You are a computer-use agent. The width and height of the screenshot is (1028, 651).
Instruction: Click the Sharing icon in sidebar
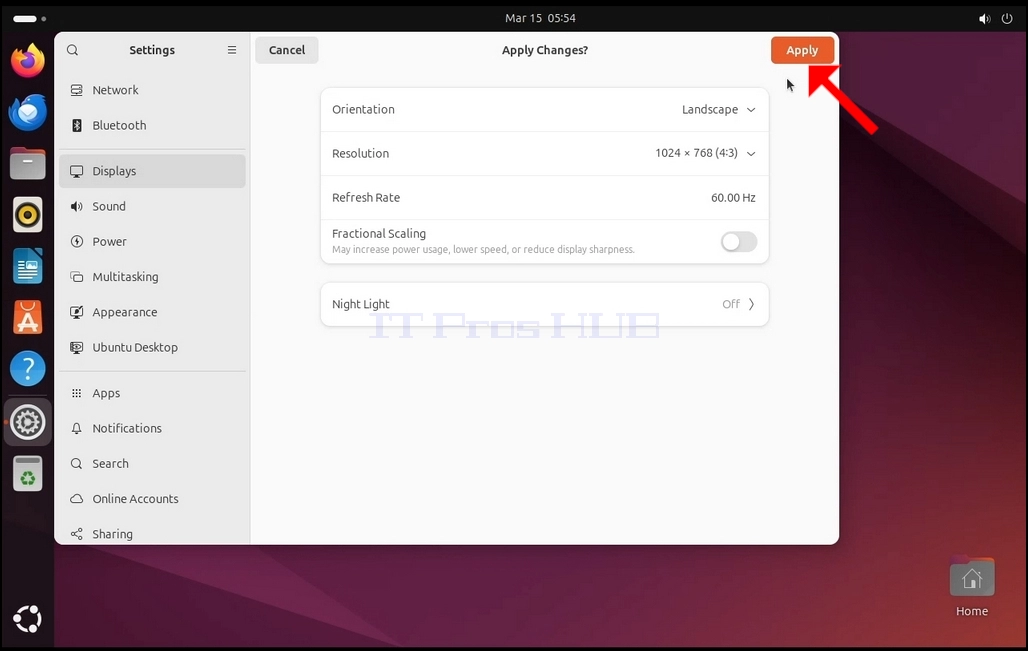click(77, 534)
